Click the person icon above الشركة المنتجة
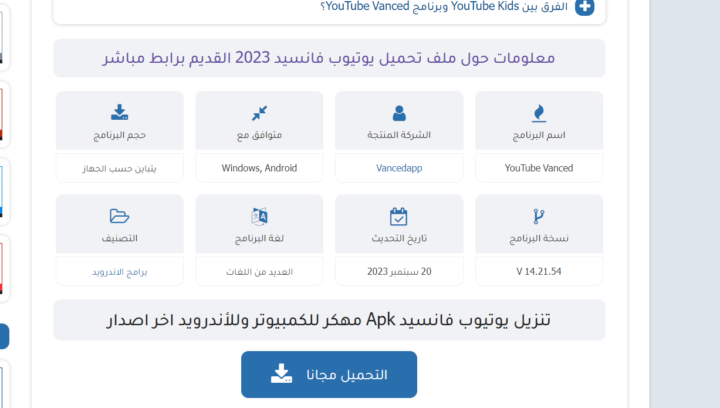Screen dimensions: 720x408 coord(399,113)
